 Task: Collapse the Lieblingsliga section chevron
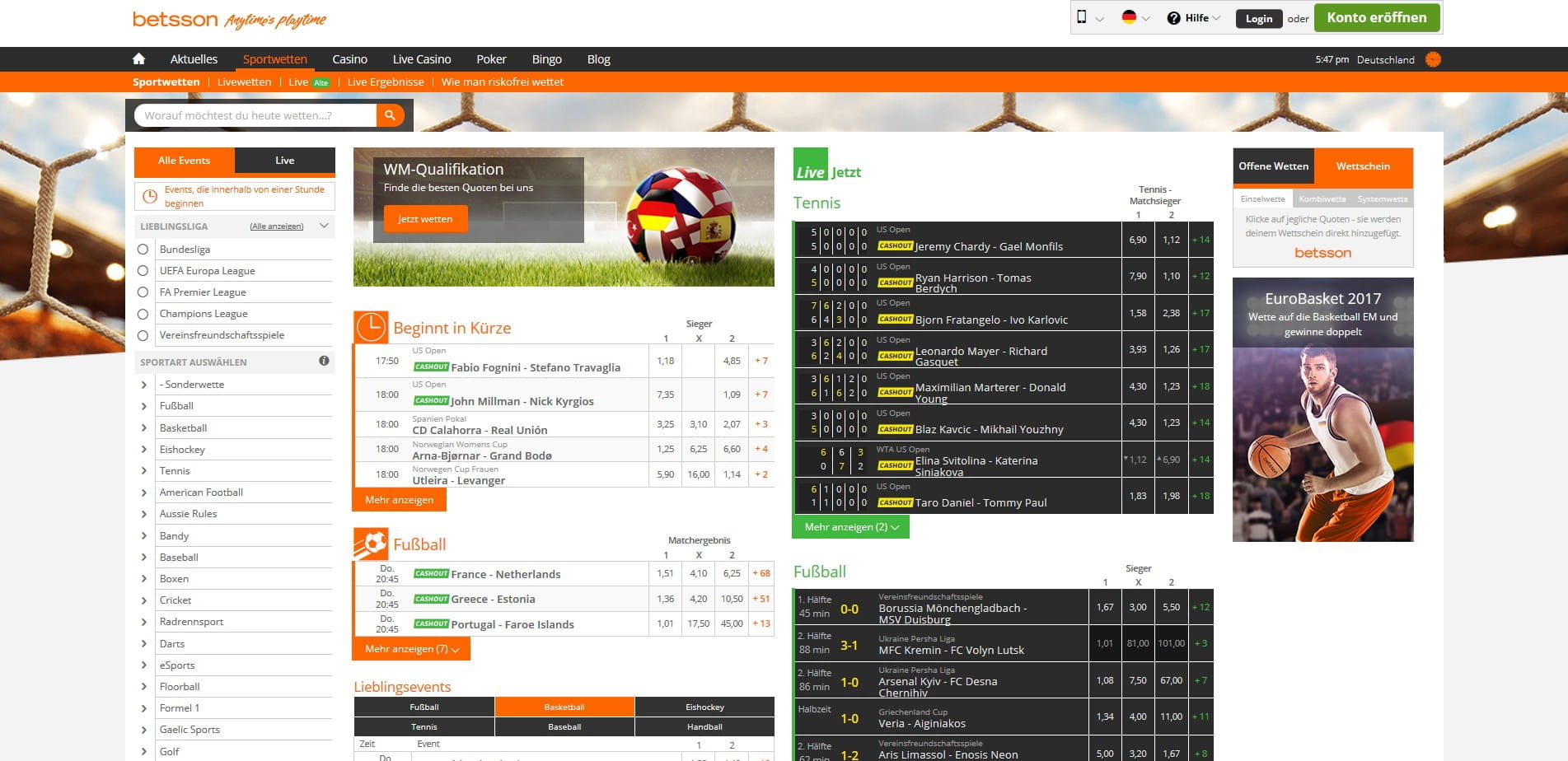click(324, 226)
